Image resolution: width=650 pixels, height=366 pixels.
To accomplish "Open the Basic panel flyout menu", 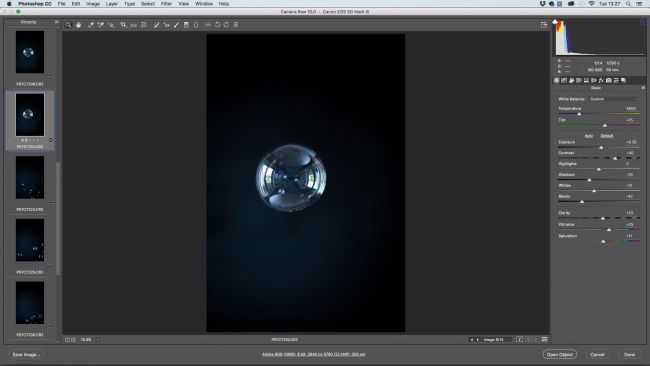I will [x=643, y=88].
